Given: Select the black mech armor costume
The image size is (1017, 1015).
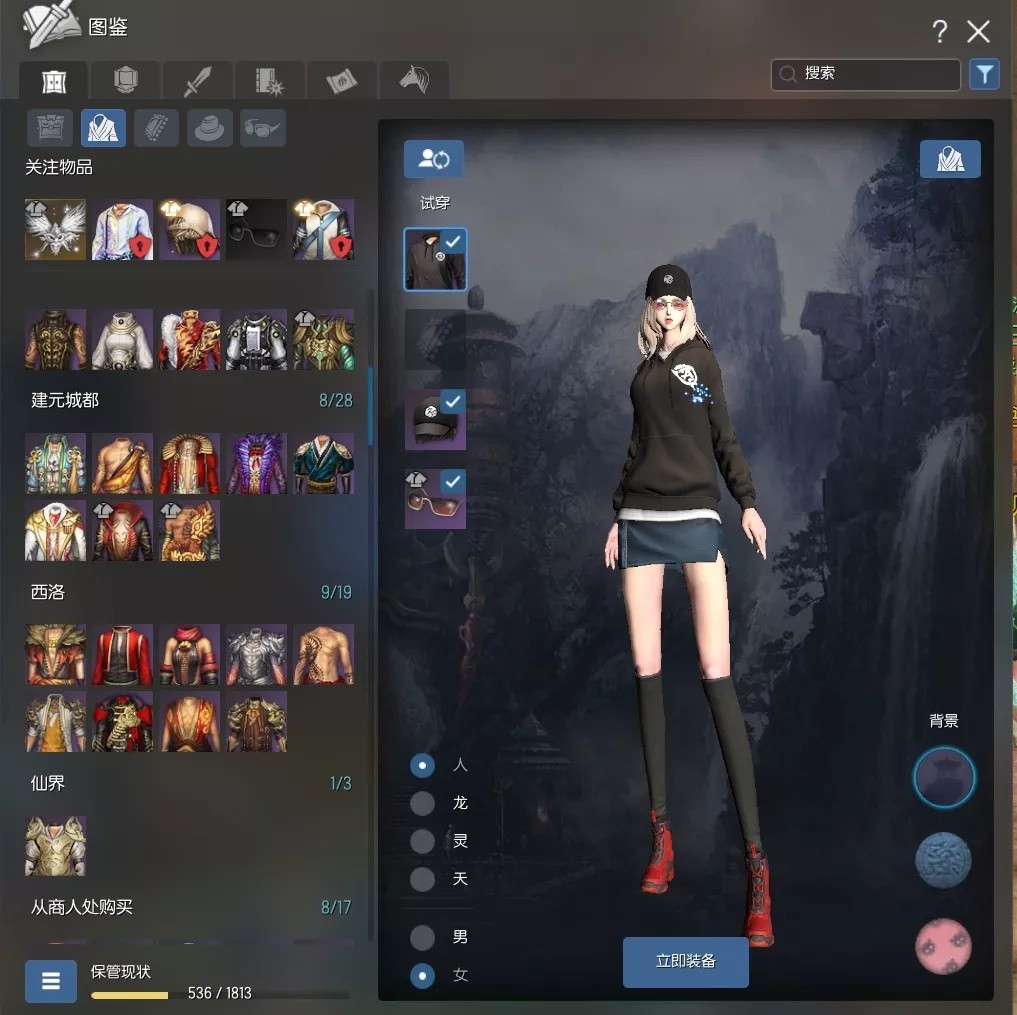Looking at the screenshot, I should 256,340.
